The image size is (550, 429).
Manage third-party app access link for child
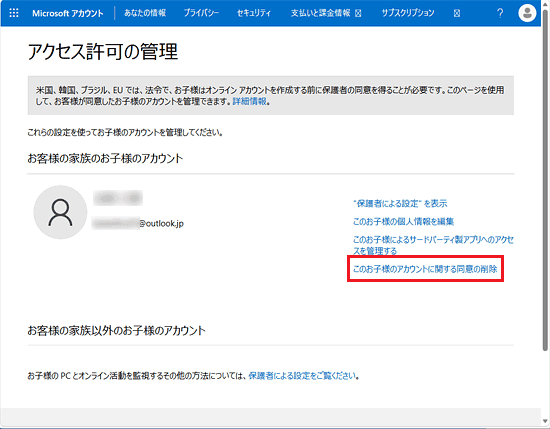click(433, 245)
